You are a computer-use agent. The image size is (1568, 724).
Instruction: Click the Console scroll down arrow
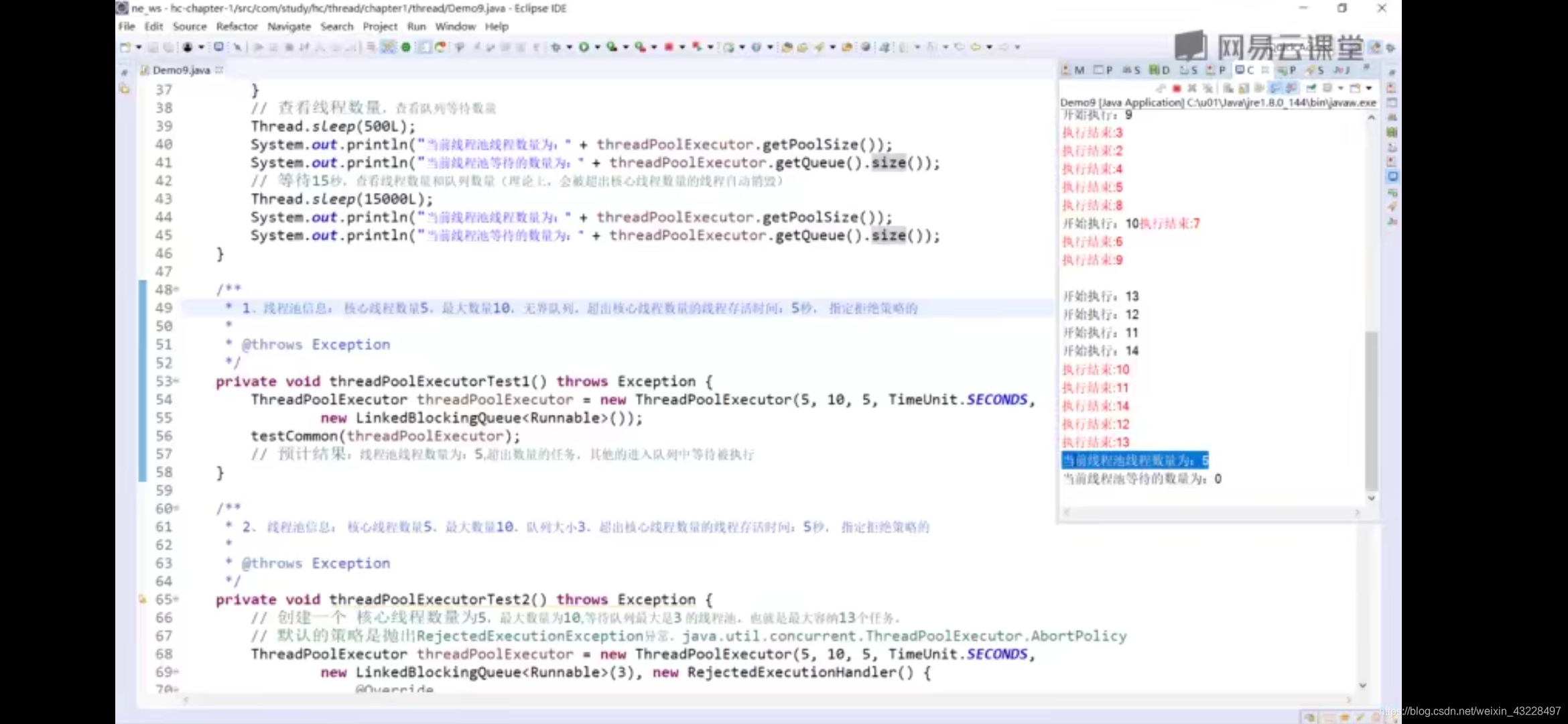point(1371,497)
